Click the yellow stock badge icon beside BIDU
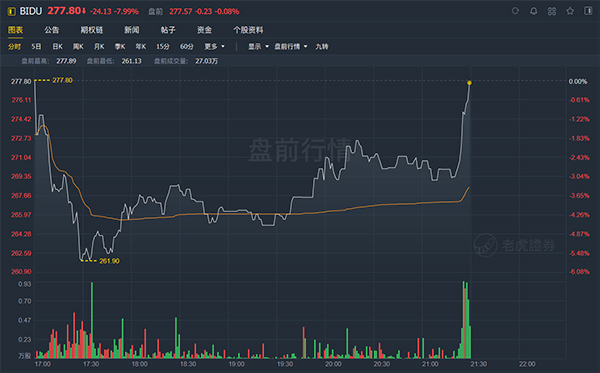Screen dimensions: 600x373 (11, 11)
